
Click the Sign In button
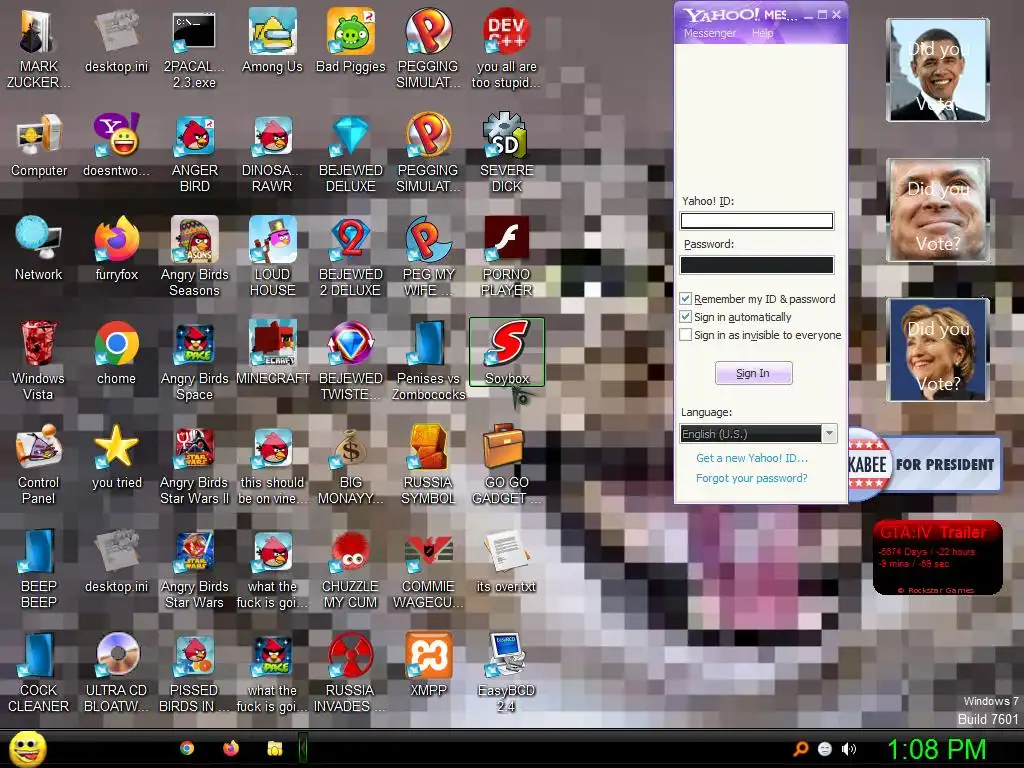(754, 373)
